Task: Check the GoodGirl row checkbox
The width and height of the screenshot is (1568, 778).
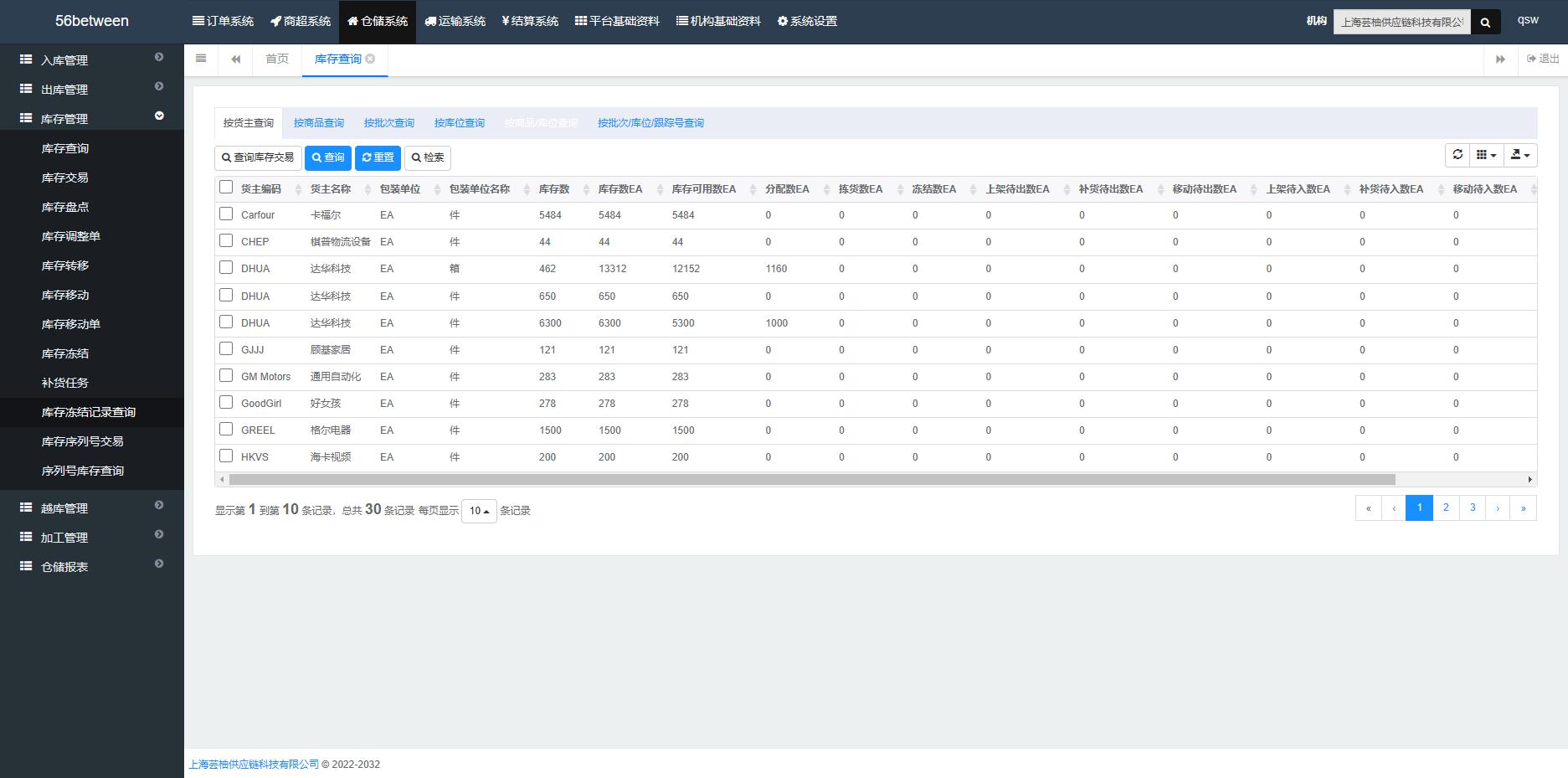Action: (x=226, y=403)
